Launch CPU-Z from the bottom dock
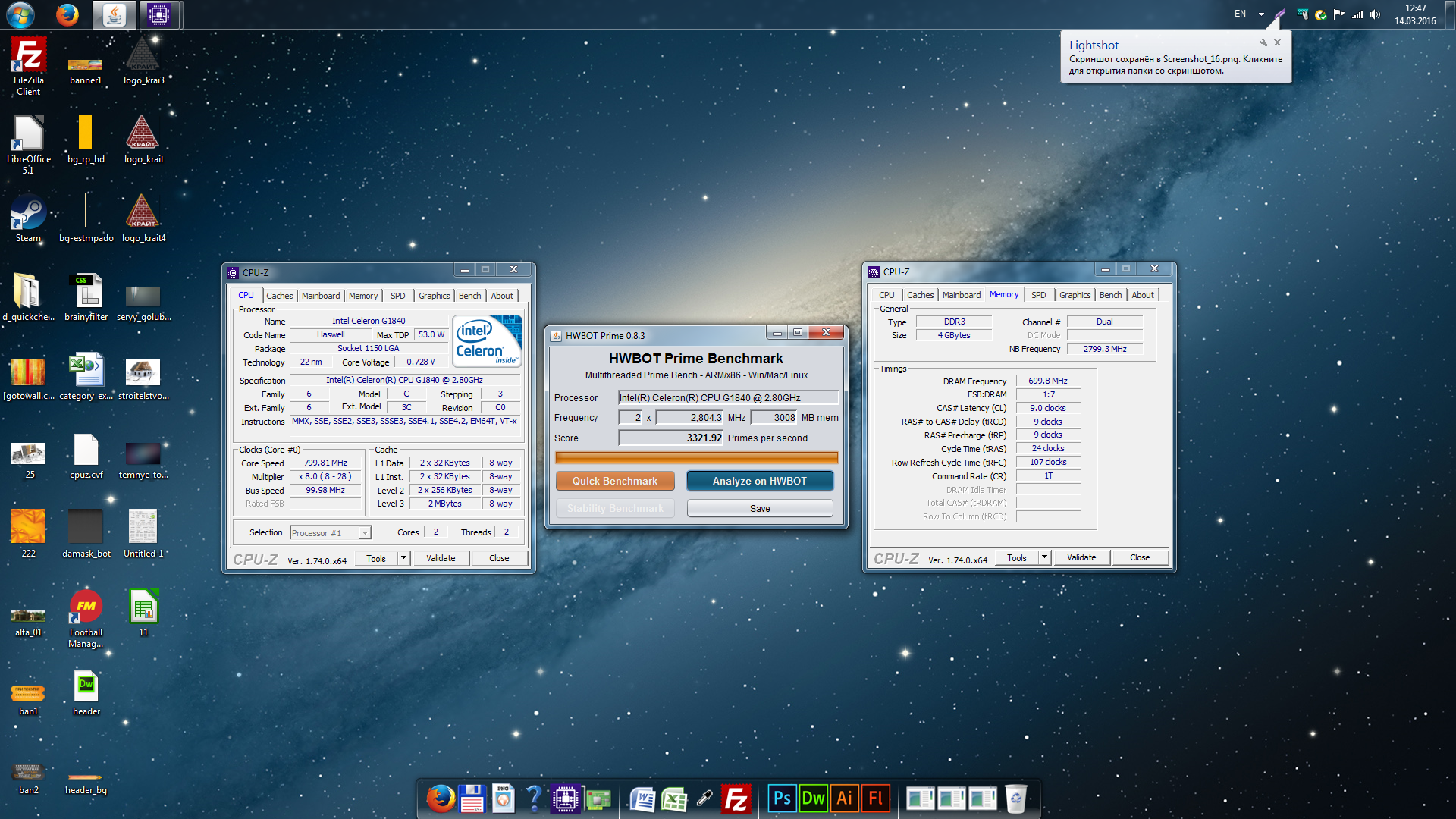The width and height of the screenshot is (1456, 819). 566,799
